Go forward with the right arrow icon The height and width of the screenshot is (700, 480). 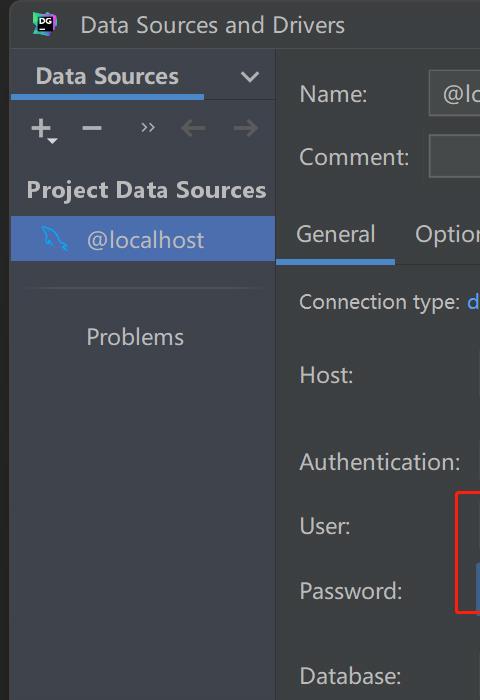tap(246, 128)
